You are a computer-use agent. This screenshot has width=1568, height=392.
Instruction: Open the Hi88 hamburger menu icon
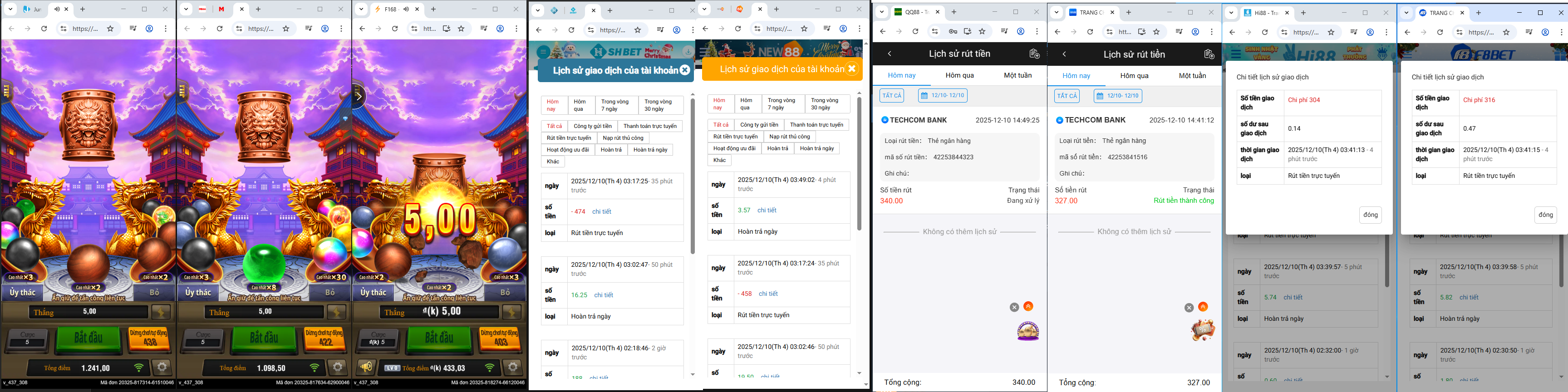click(1236, 54)
